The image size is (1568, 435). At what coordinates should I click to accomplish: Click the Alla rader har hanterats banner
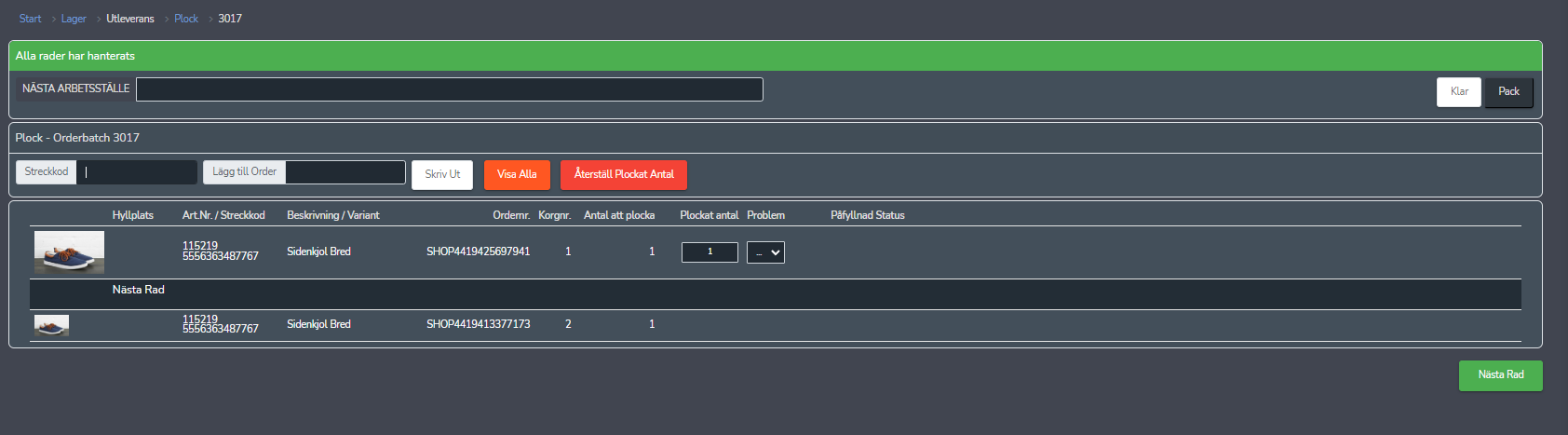click(776, 56)
